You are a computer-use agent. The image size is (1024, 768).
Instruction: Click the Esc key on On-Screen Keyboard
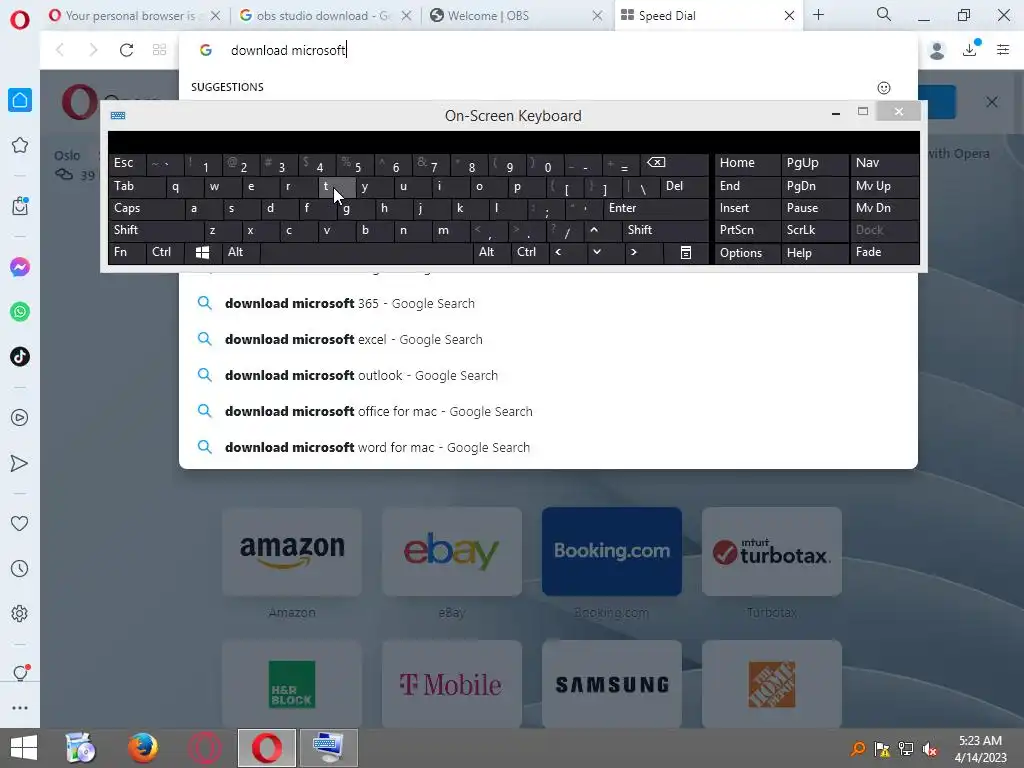pyautogui.click(x=127, y=163)
